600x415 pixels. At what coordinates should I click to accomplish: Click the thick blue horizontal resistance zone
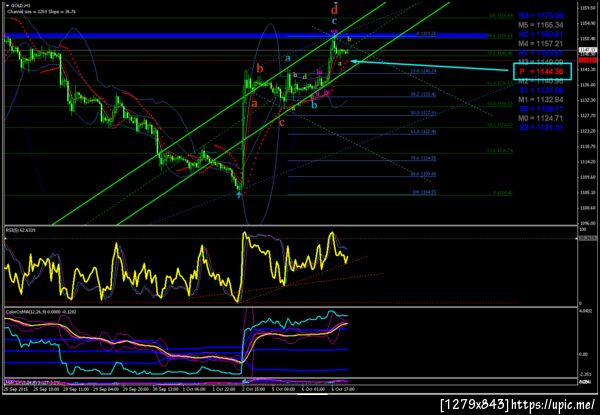246,36
